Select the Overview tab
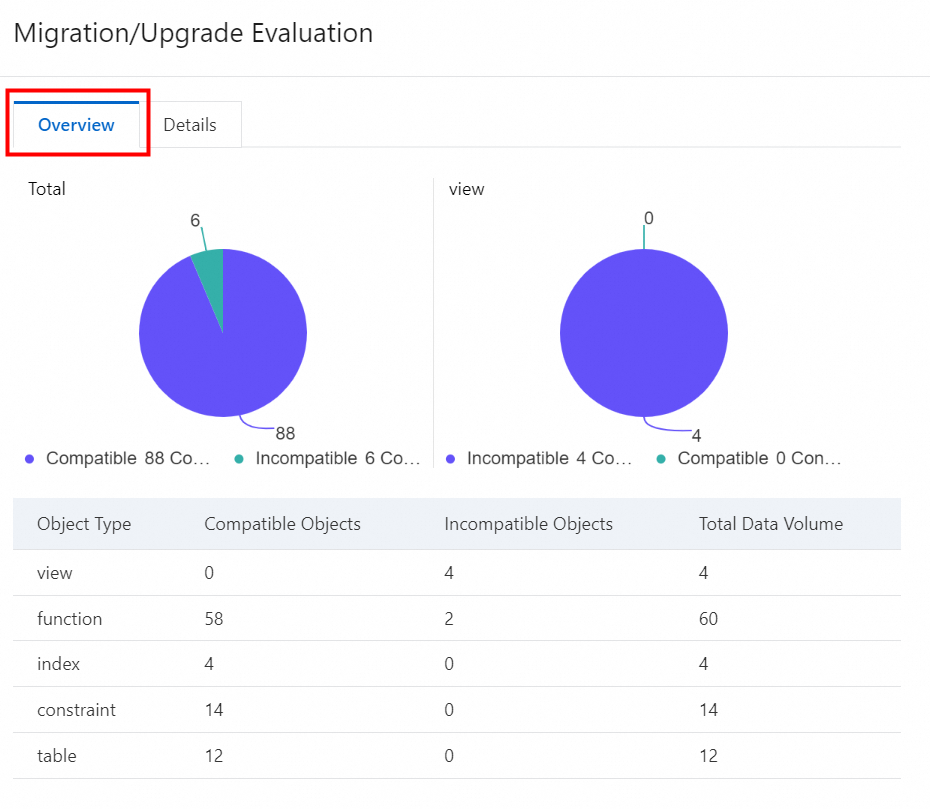Image resolution: width=930 pixels, height=809 pixels. (76, 125)
